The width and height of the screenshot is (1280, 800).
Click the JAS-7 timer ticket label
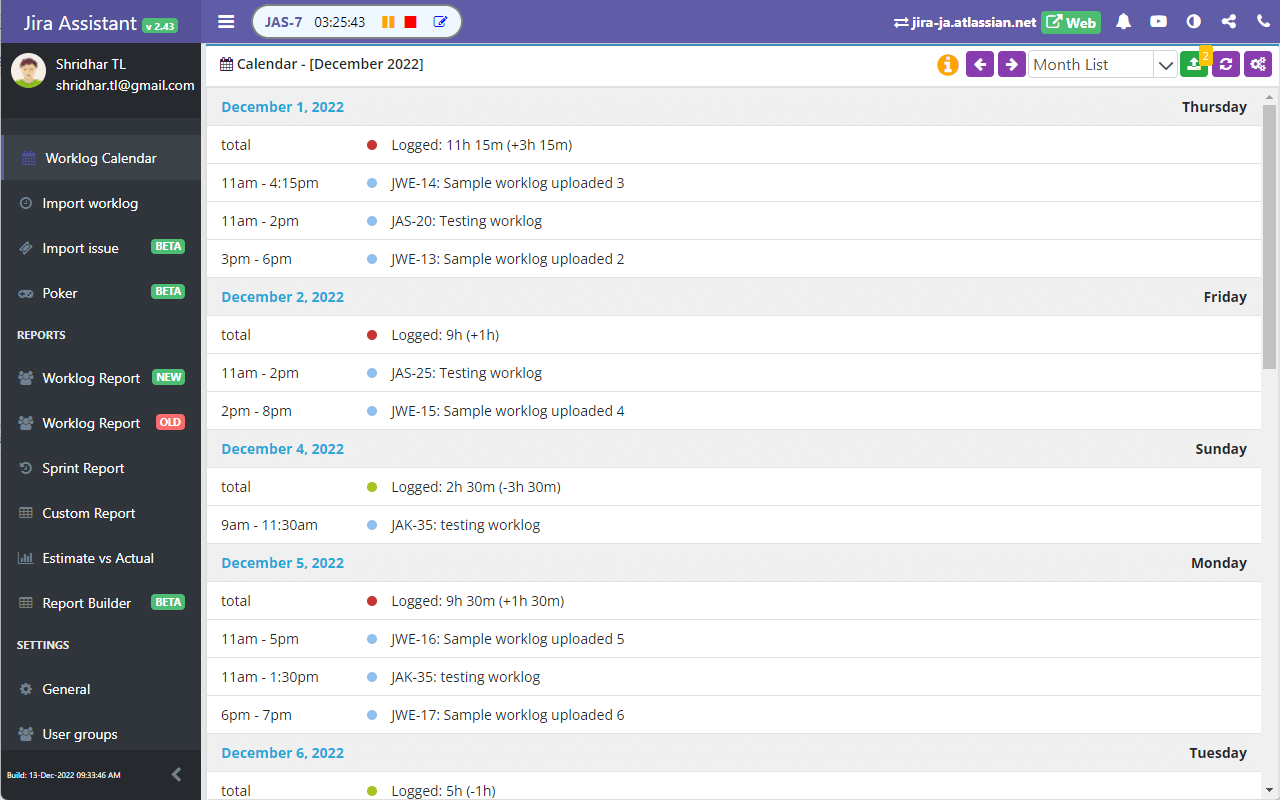click(283, 22)
